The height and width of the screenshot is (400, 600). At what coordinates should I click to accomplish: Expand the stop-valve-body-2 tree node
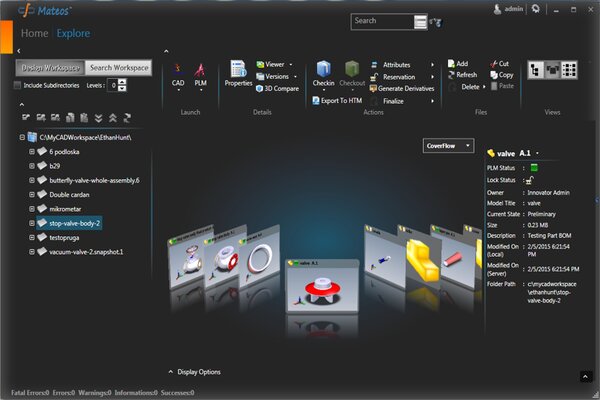[32, 223]
